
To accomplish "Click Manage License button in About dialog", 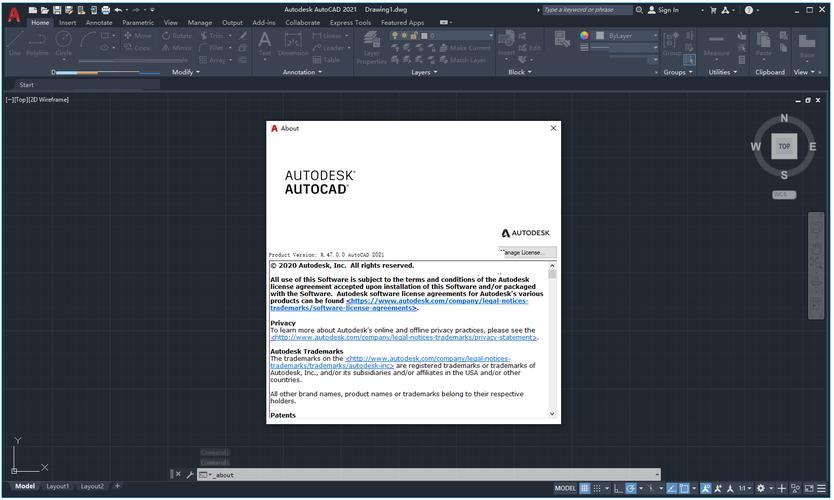I will click(x=527, y=252).
